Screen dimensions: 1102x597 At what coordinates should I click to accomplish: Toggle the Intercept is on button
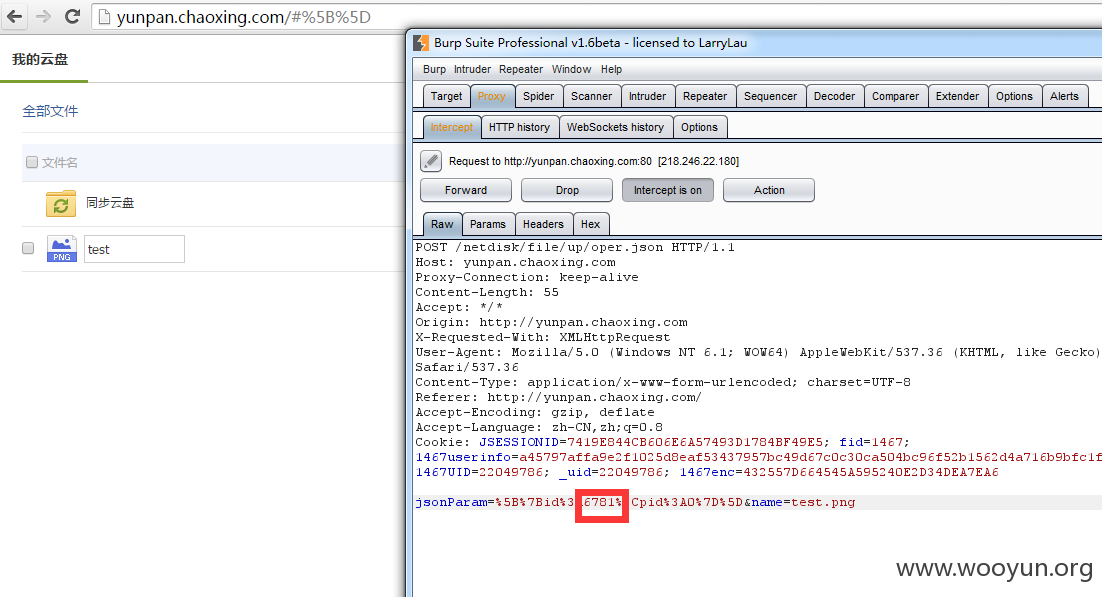coord(667,190)
